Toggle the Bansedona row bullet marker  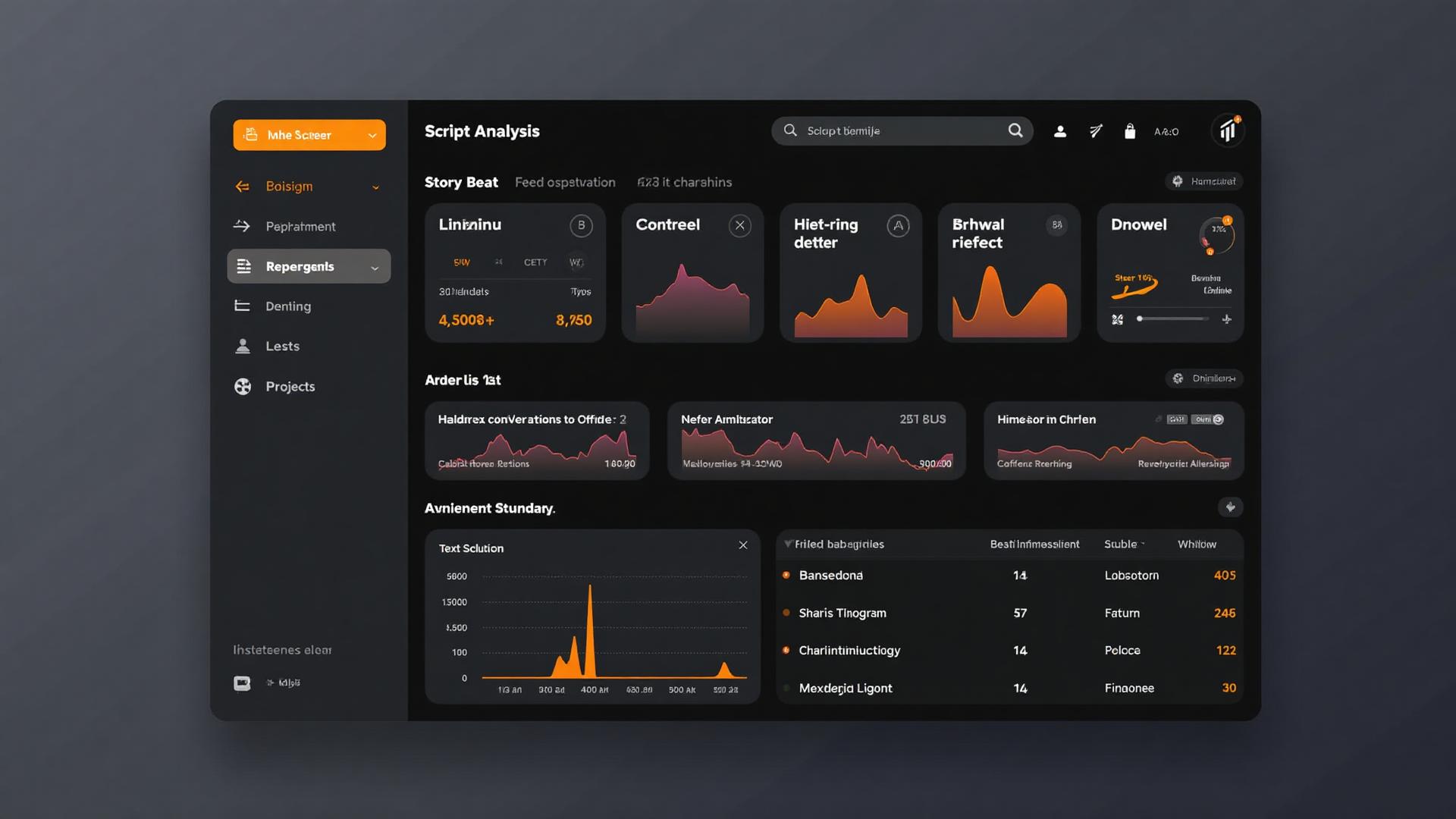[786, 576]
